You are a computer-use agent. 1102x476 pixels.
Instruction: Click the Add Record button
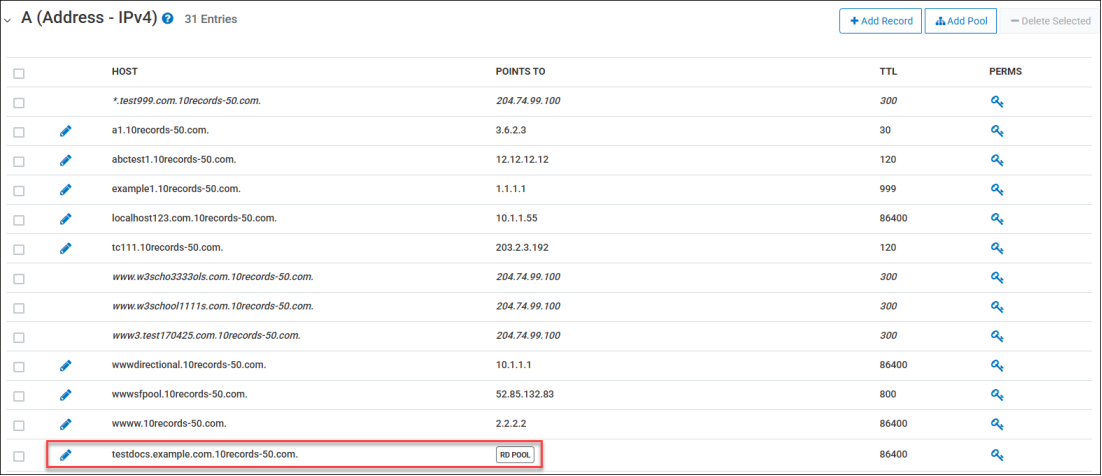(881, 21)
